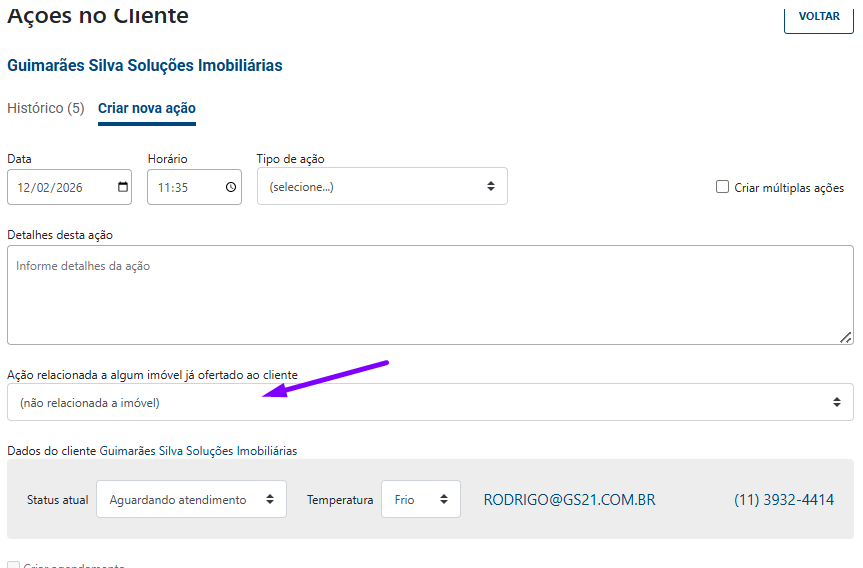Tick the Criar múltiplas ações checkbox
863x568 pixels.
pyautogui.click(x=722, y=187)
